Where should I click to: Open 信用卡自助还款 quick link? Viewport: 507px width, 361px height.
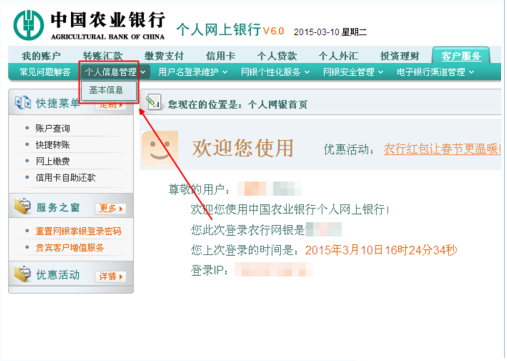[x=66, y=178]
